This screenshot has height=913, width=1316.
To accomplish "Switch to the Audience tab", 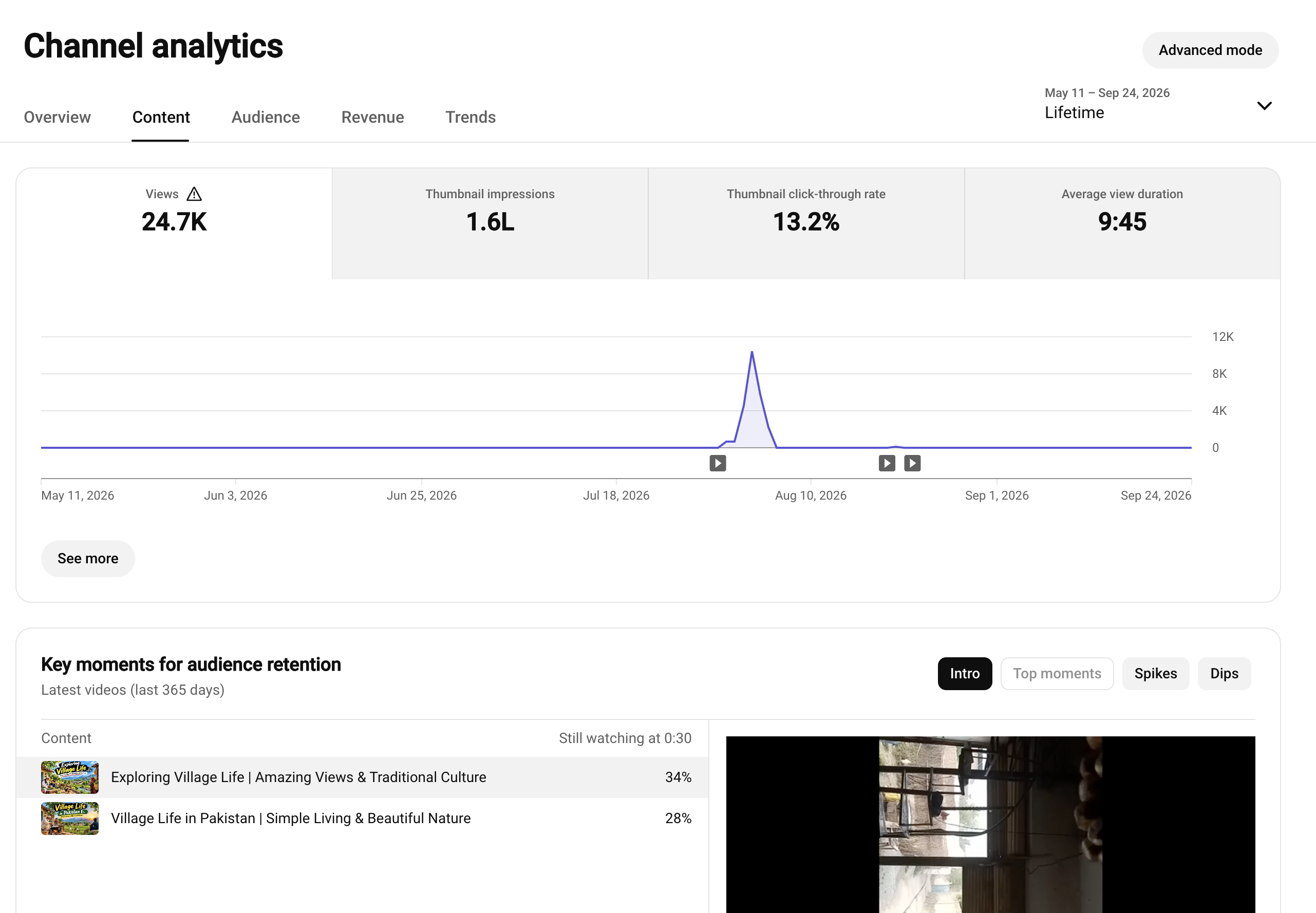I will coord(266,117).
